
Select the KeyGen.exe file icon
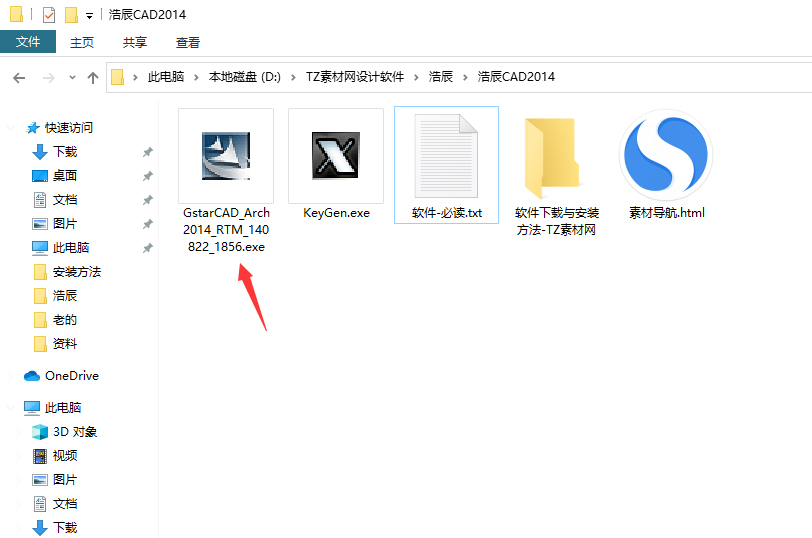(336, 155)
